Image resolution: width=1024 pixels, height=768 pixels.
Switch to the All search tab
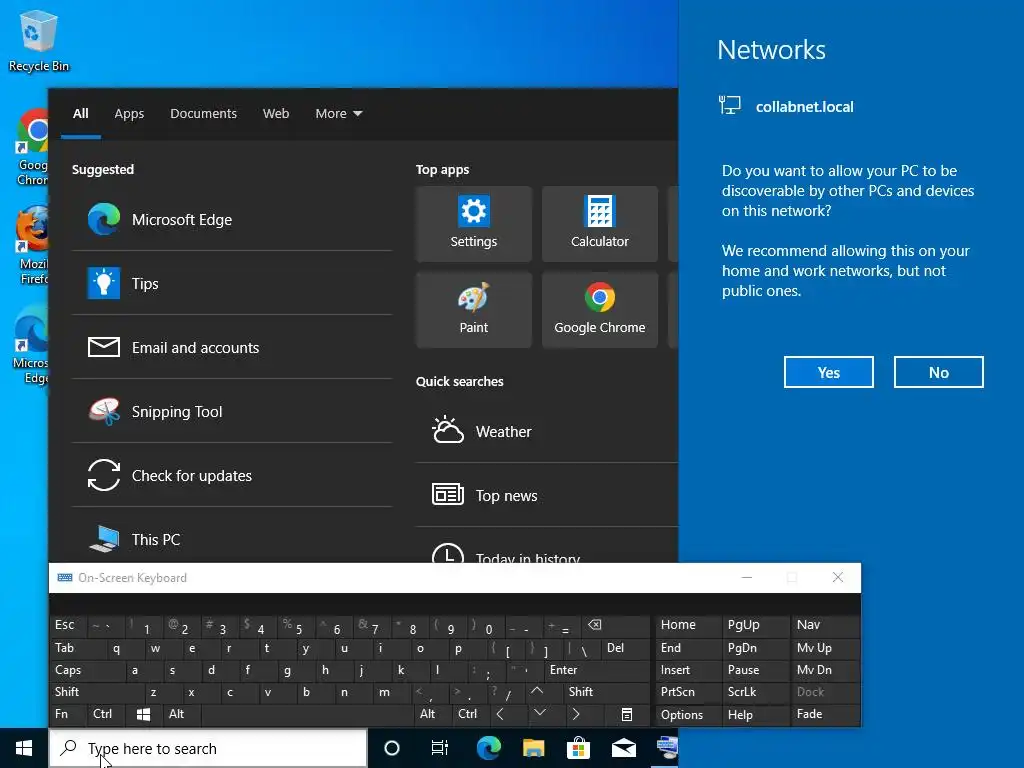pyautogui.click(x=80, y=114)
